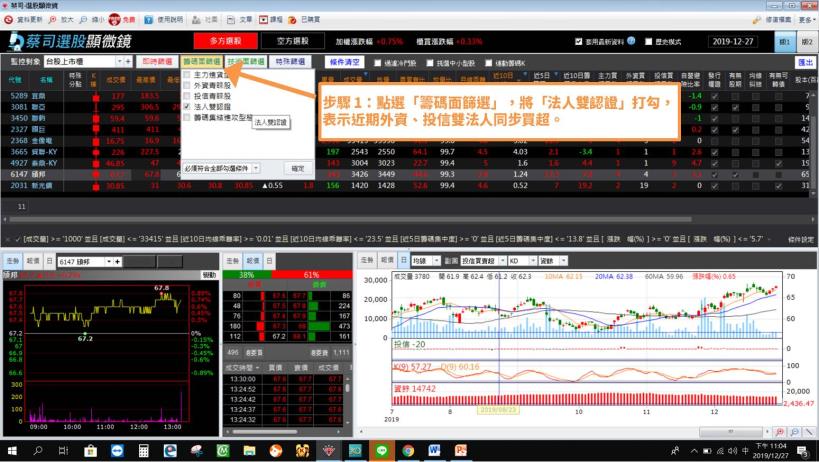
Task: Click blue info icon beside 套用最新資料
Action: click(631, 41)
